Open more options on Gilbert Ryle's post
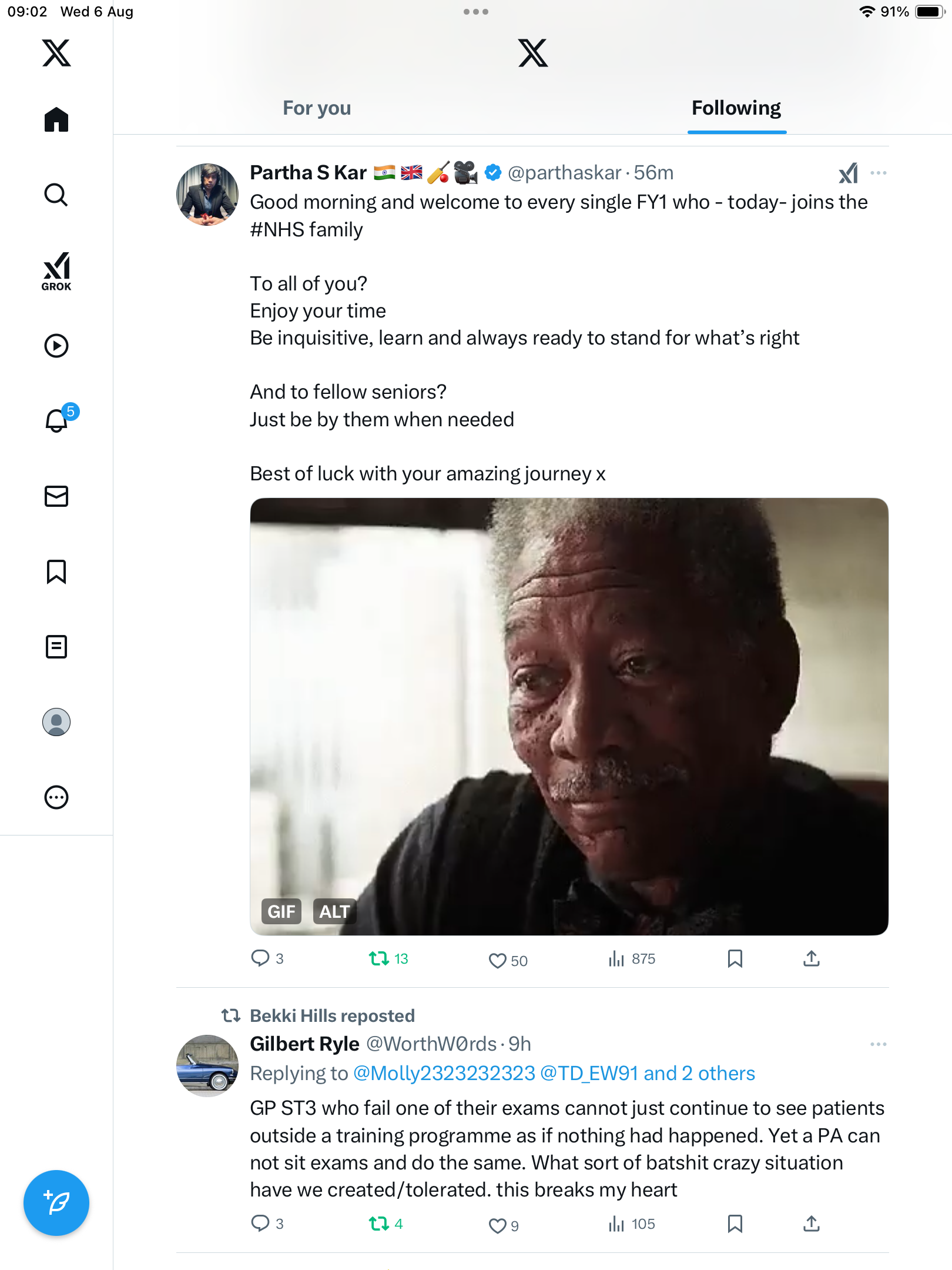The width and height of the screenshot is (952, 1270). (x=878, y=1044)
